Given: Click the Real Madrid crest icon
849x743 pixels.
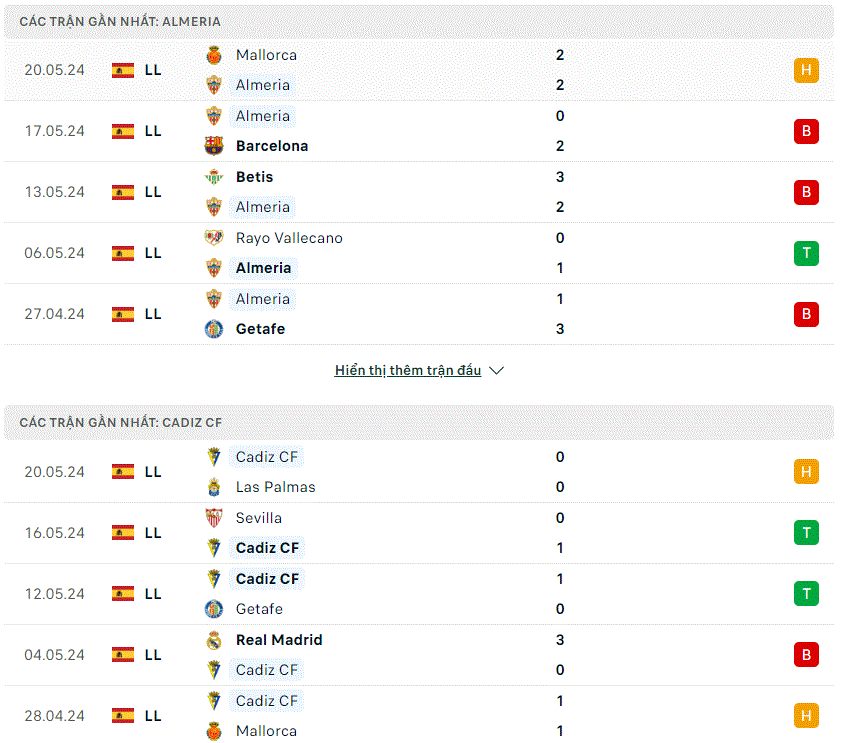Looking at the screenshot, I should [214, 640].
